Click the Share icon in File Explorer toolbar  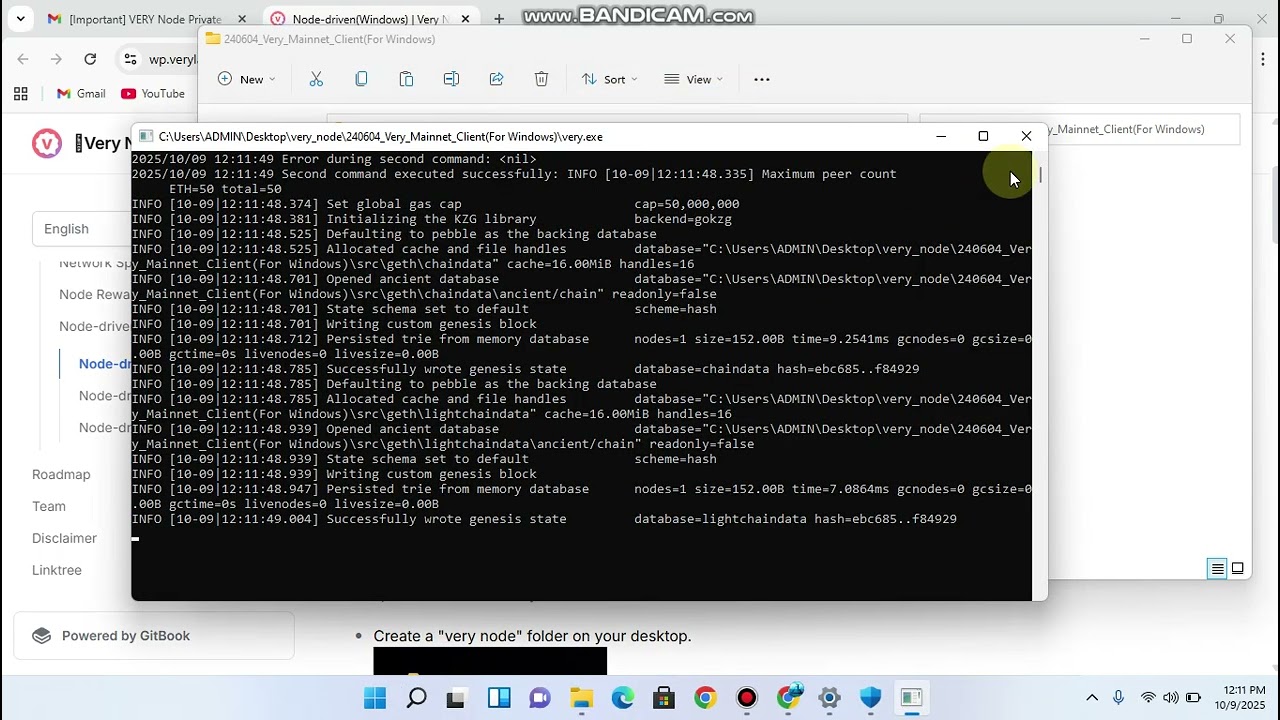tap(496, 79)
